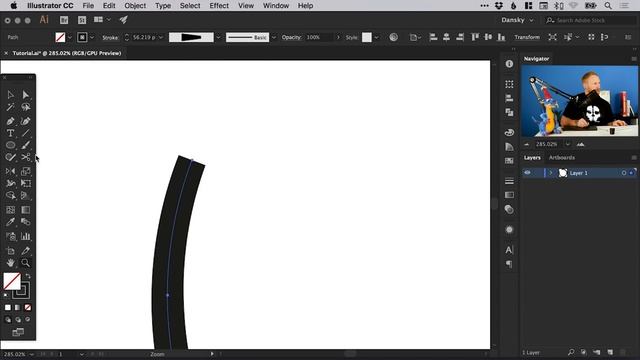Open Navigator zoom percentage dropdown
Image resolution: width=640 pixels, height=360 pixels.
tap(568, 144)
